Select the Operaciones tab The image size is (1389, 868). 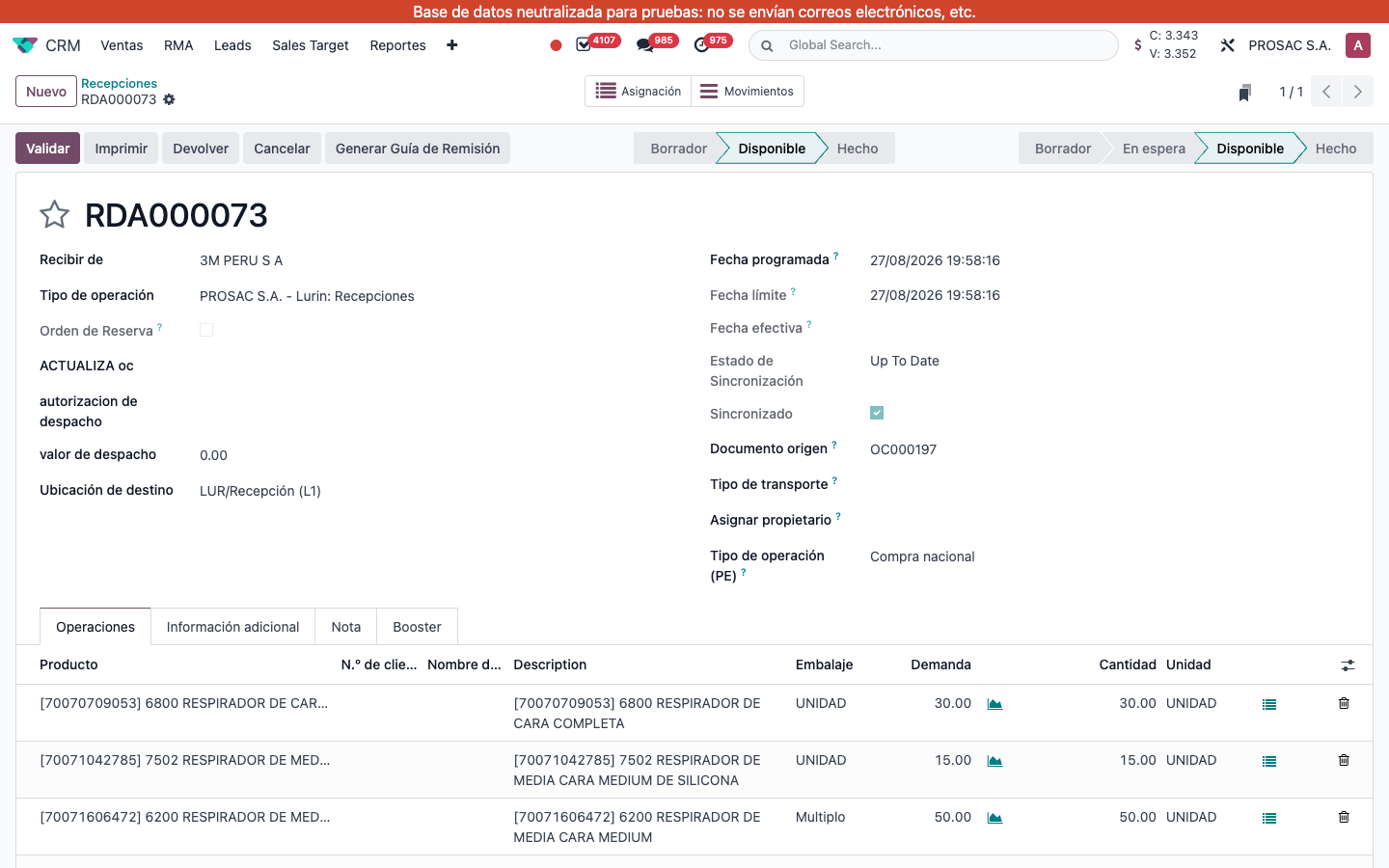tap(95, 627)
